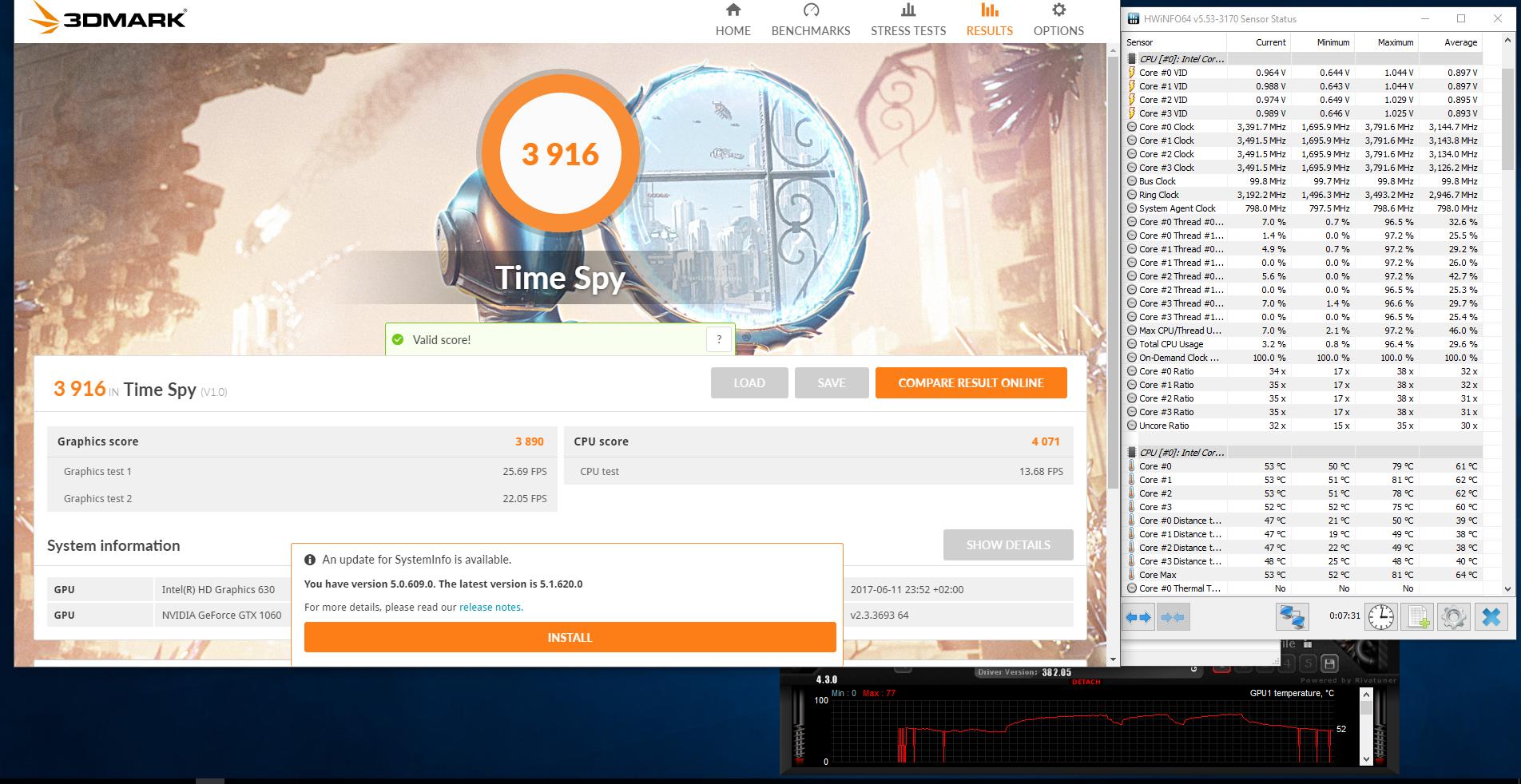Image resolution: width=1521 pixels, height=784 pixels.
Task: Click the question mark beside Valid score
Action: click(x=719, y=339)
